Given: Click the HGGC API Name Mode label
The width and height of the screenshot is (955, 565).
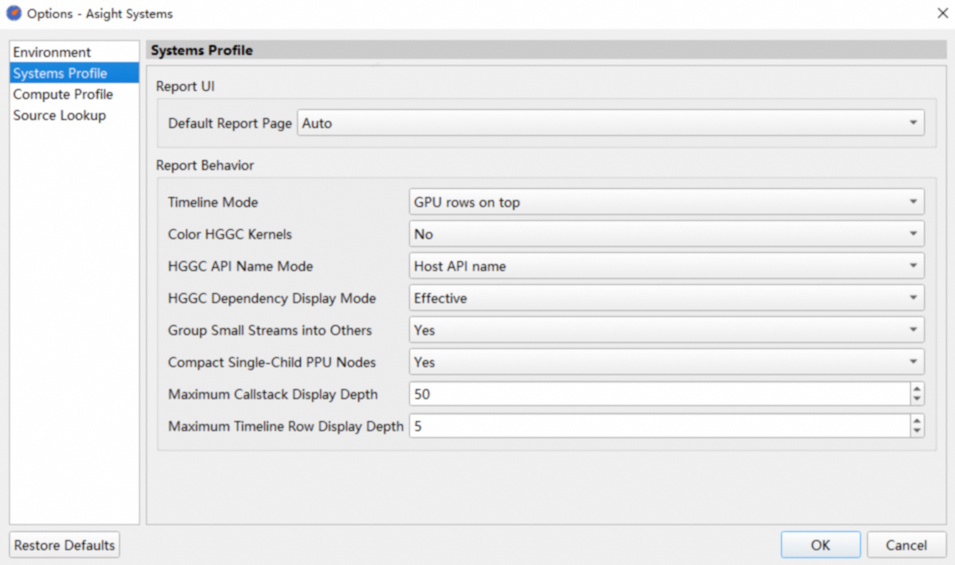Looking at the screenshot, I should [240, 266].
